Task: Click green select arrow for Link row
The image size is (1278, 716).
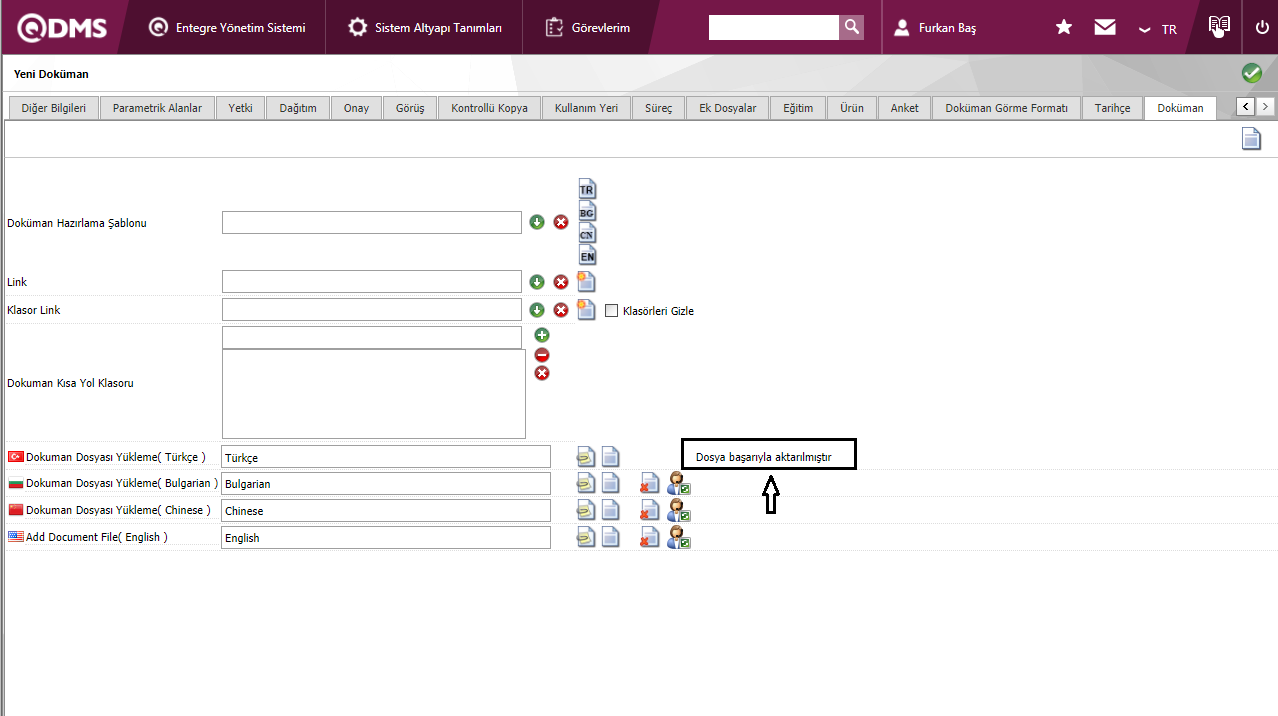Action: click(x=537, y=282)
